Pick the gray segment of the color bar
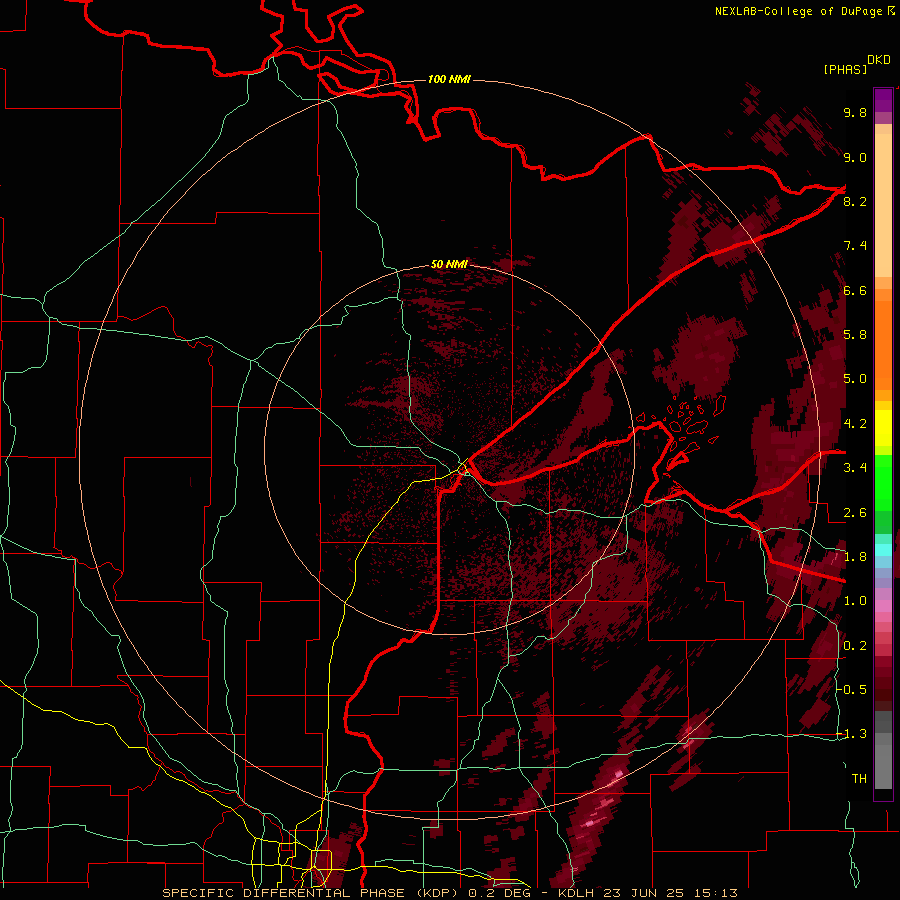Image resolution: width=900 pixels, height=900 pixels. click(x=883, y=751)
